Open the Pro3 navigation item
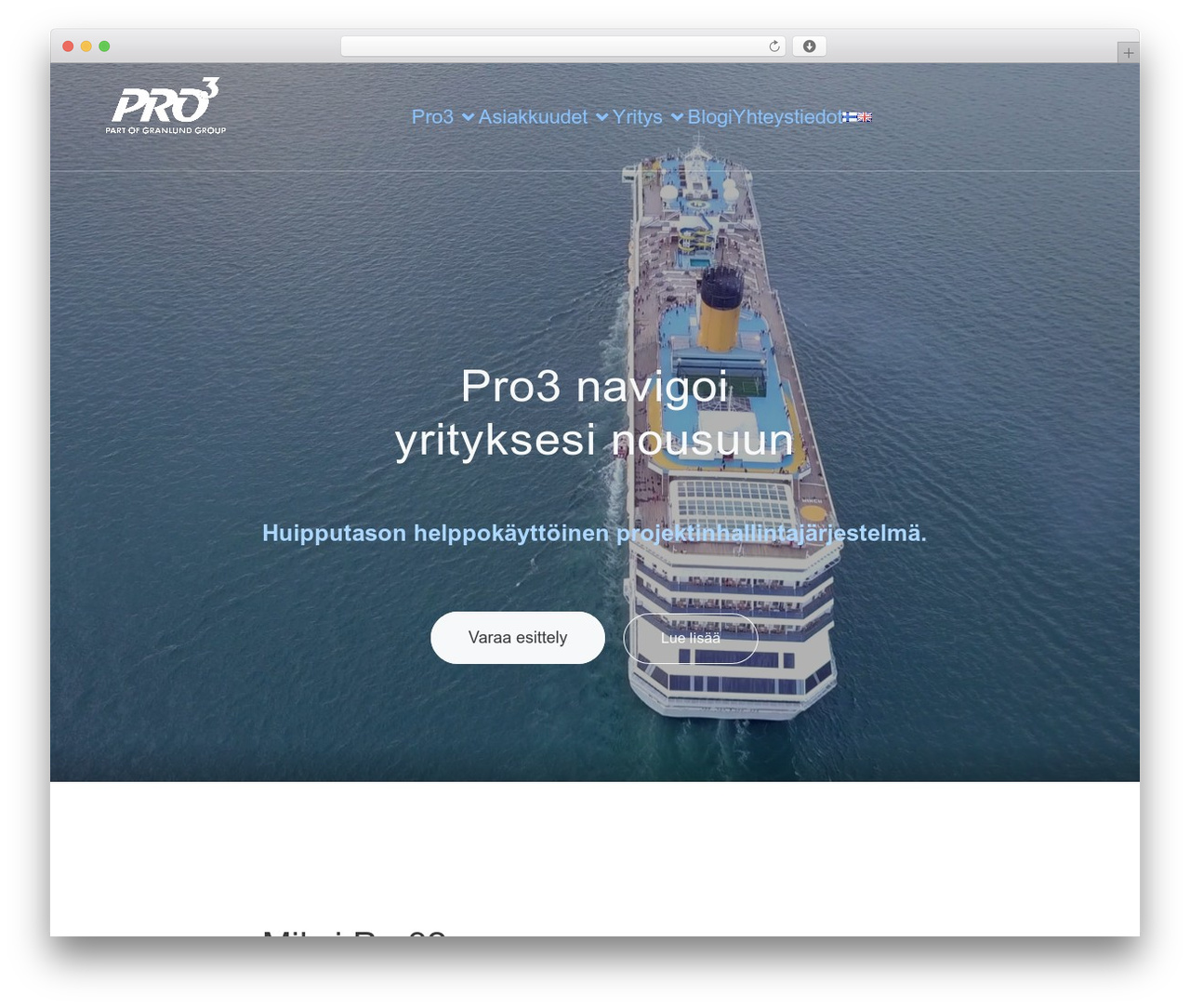 (432, 117)
